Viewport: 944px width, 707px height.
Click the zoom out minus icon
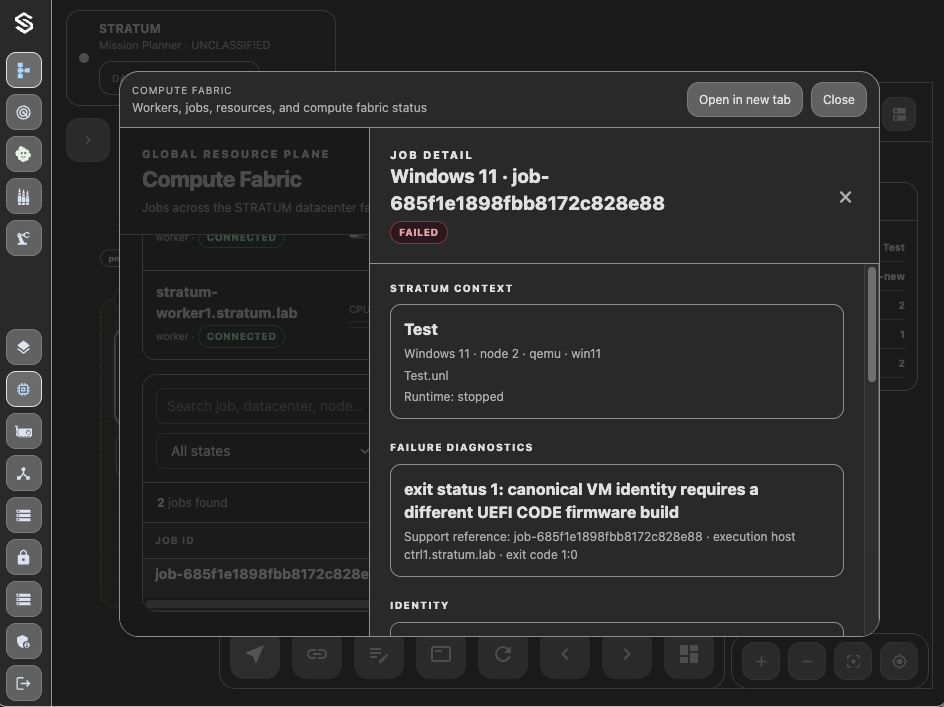tap(807, 662)
